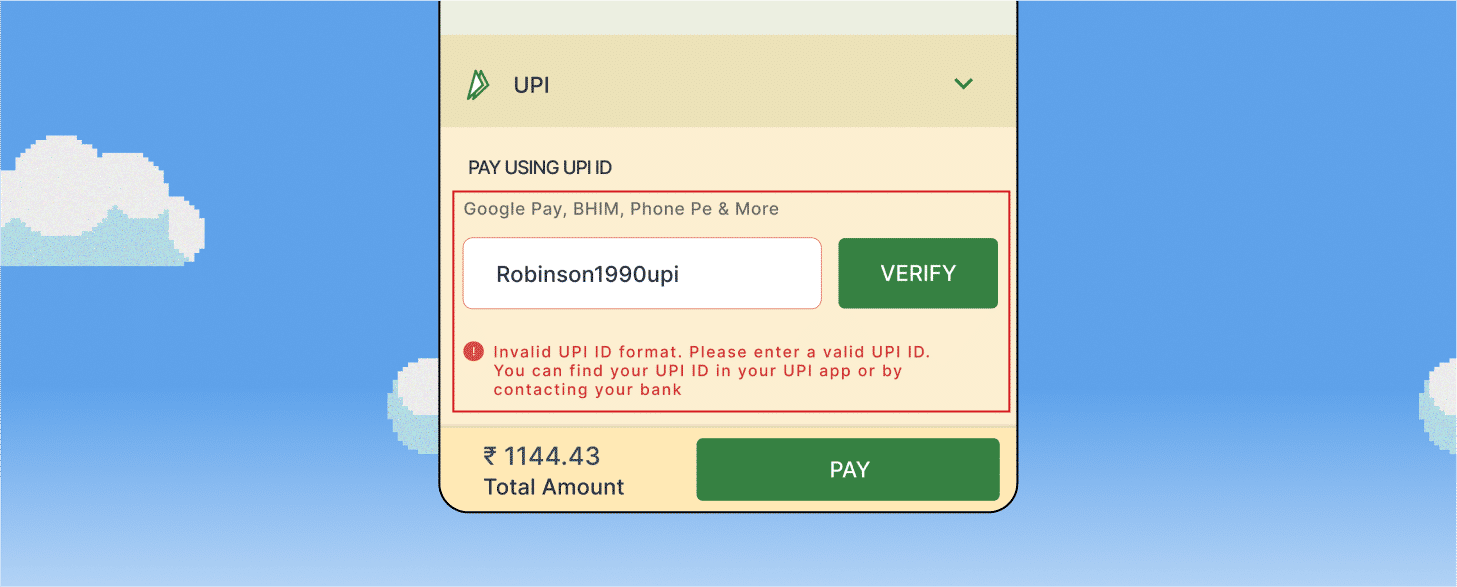Focus the UPI ID input field
Viewport: 1457px width, 587px height.
point(642,273)
